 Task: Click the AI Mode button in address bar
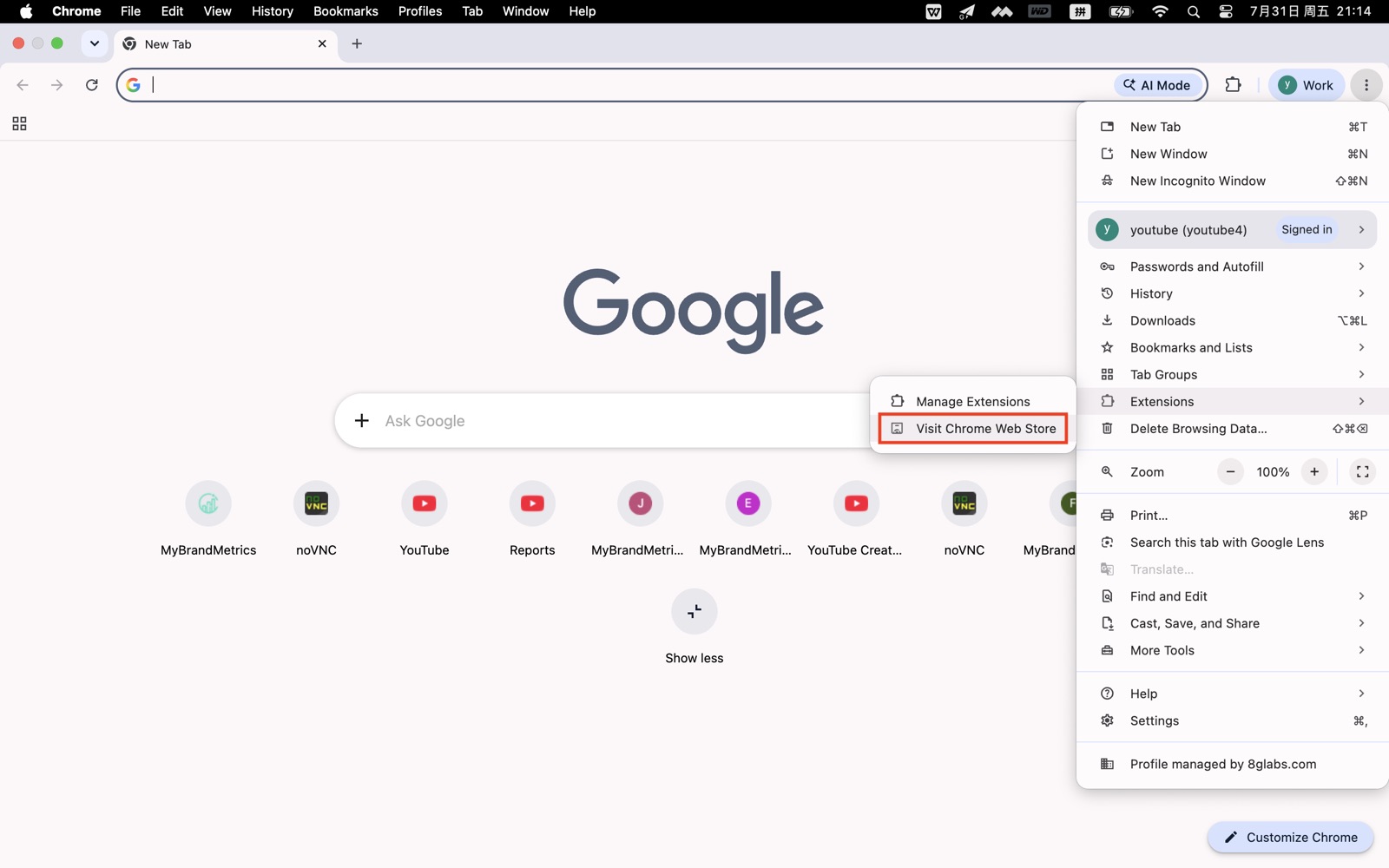[x=1157, y=85]
